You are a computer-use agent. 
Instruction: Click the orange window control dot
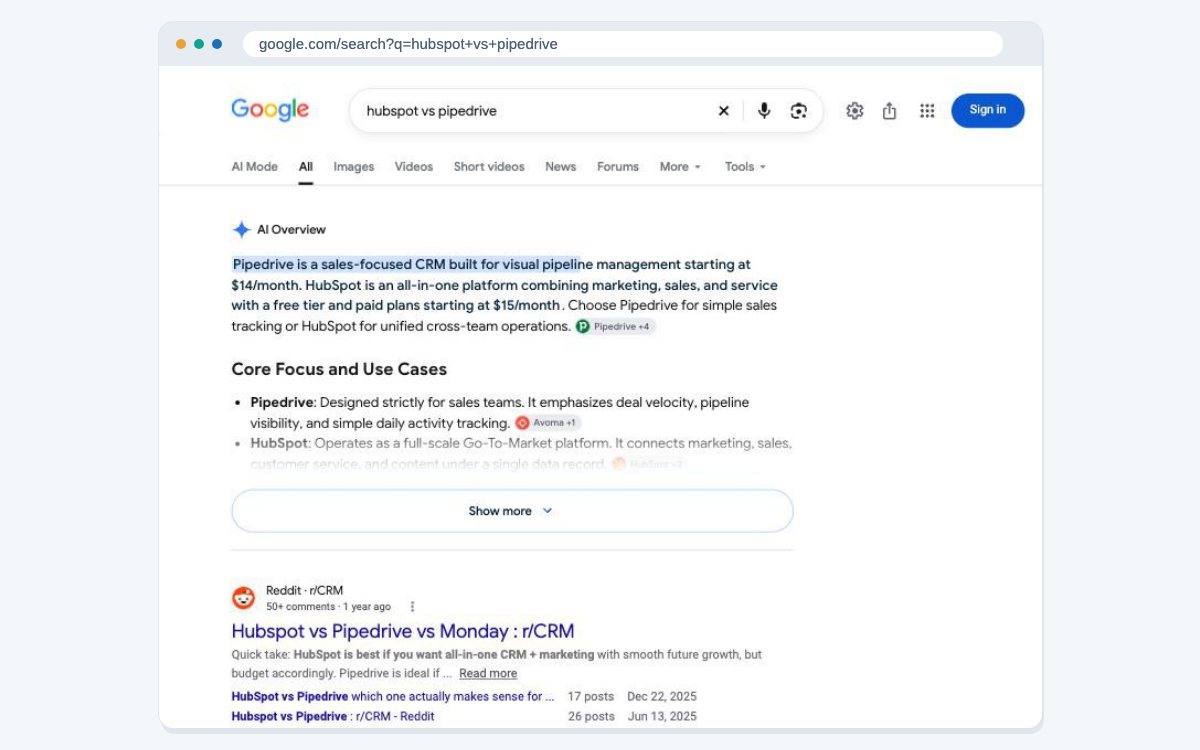pyautogui.click(x=181, y=44)
